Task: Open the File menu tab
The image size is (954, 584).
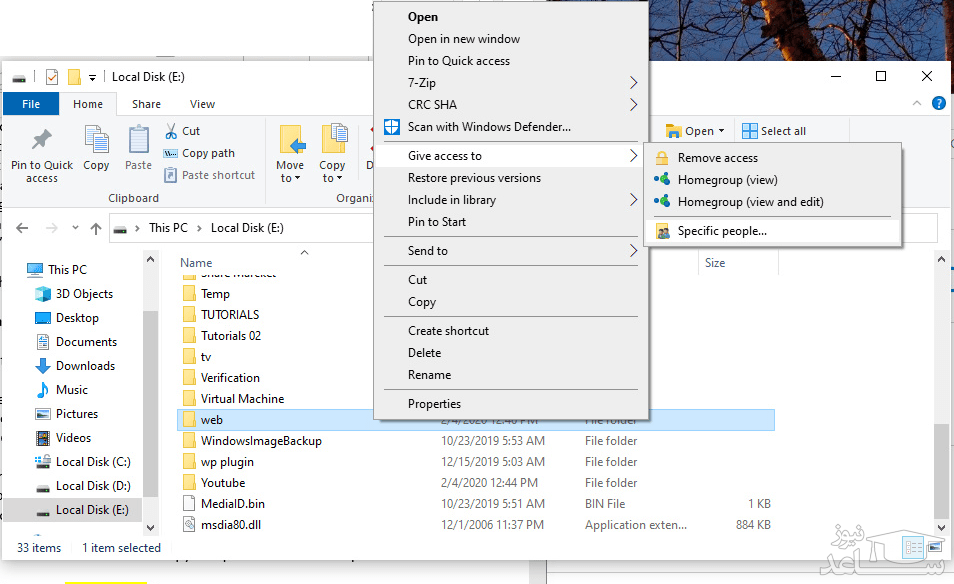Action: click(31, 104)
